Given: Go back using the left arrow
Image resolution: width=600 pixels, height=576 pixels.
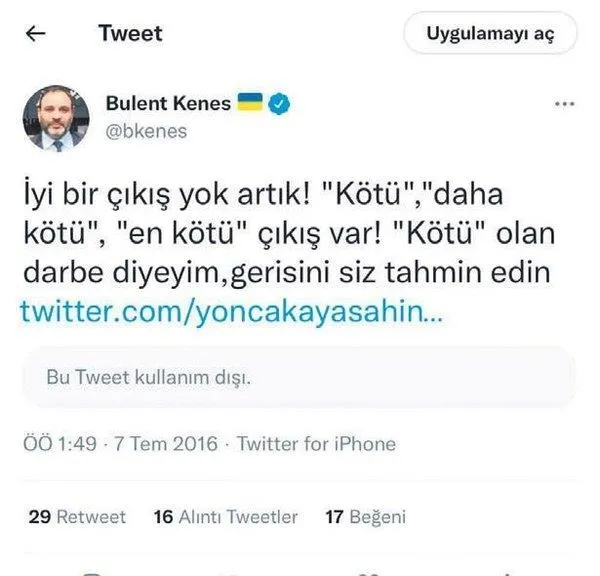Looking at the screenshot, I should coord(36,34).
